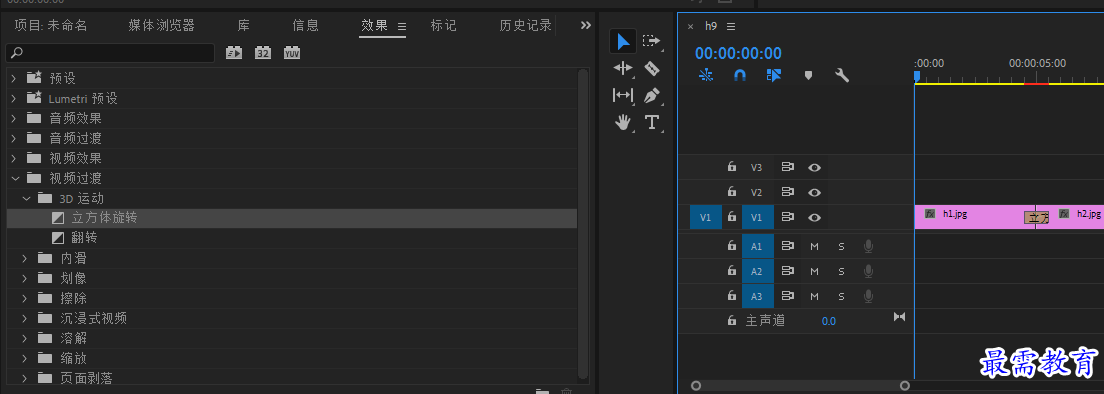Image resolution: width=1104 pixels, height=394 pixels.
Task: Hide track V2 output with eye
Action: 815,192
